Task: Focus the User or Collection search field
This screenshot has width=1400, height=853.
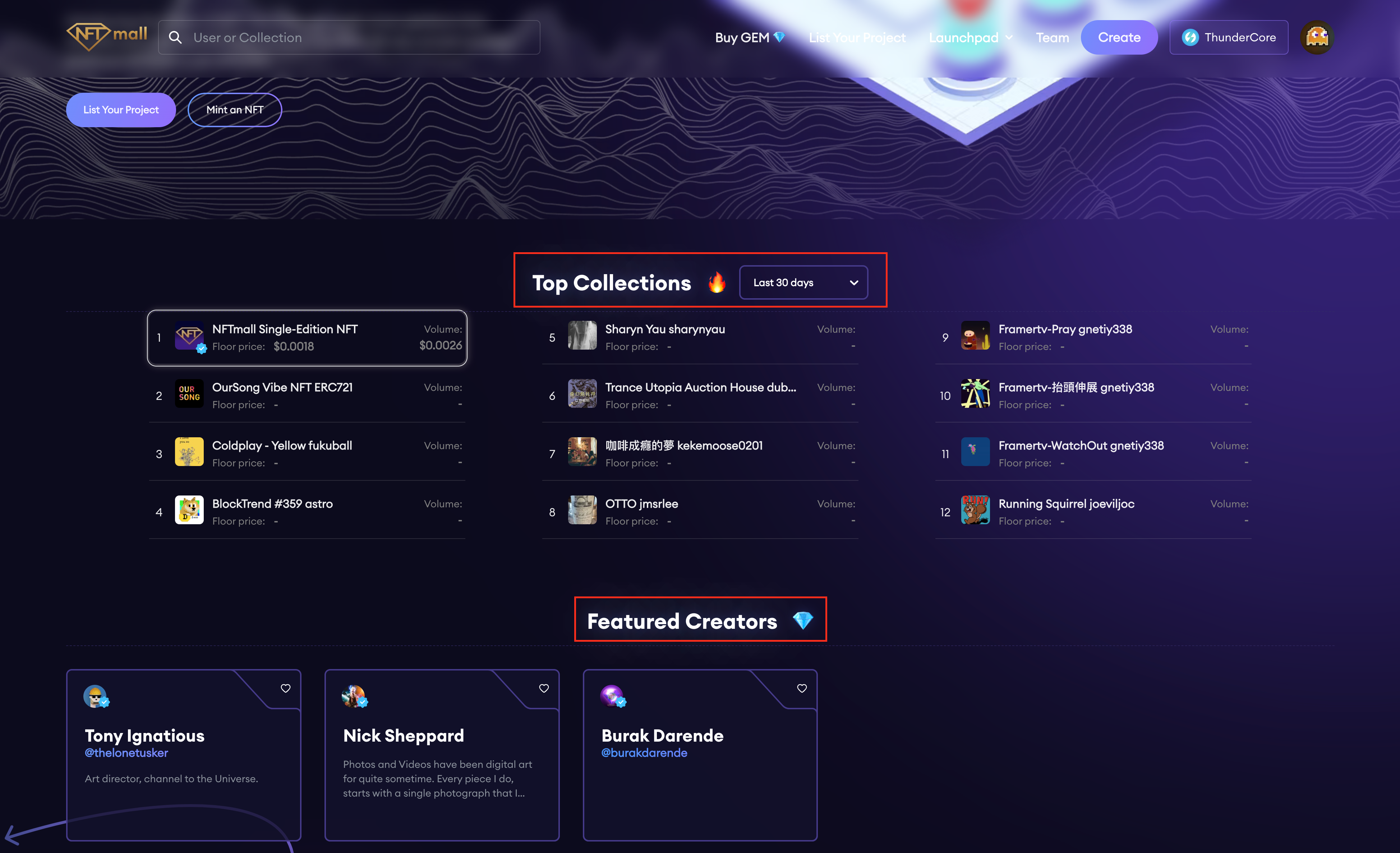Action: [x=349, y=37]
